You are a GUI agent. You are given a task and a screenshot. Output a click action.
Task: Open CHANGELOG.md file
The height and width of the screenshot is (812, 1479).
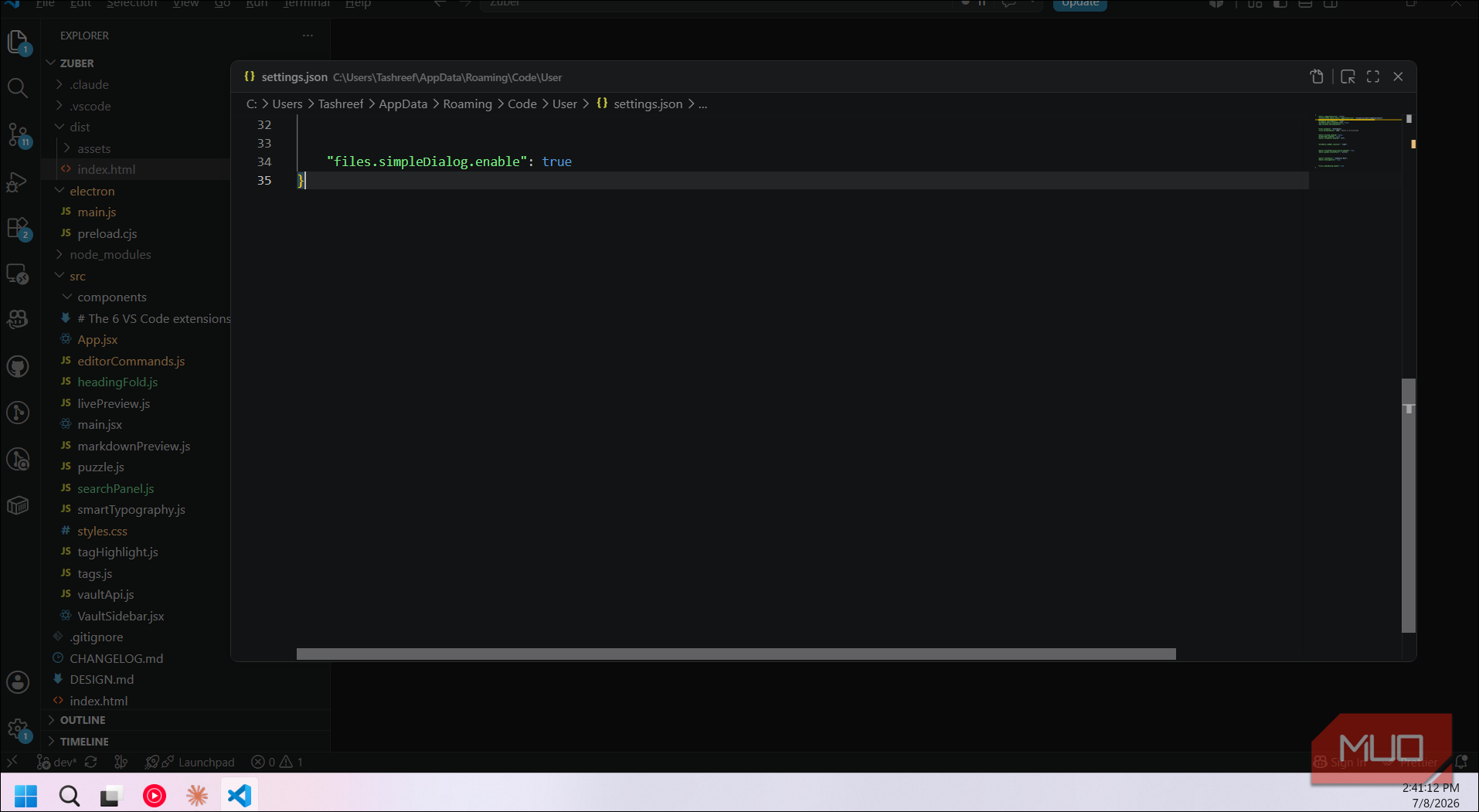(x=116, y=658)
